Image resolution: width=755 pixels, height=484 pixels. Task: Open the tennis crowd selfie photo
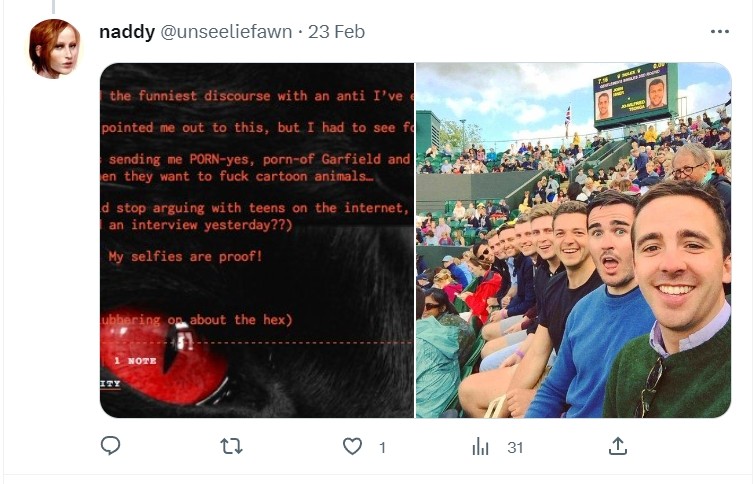573,240
